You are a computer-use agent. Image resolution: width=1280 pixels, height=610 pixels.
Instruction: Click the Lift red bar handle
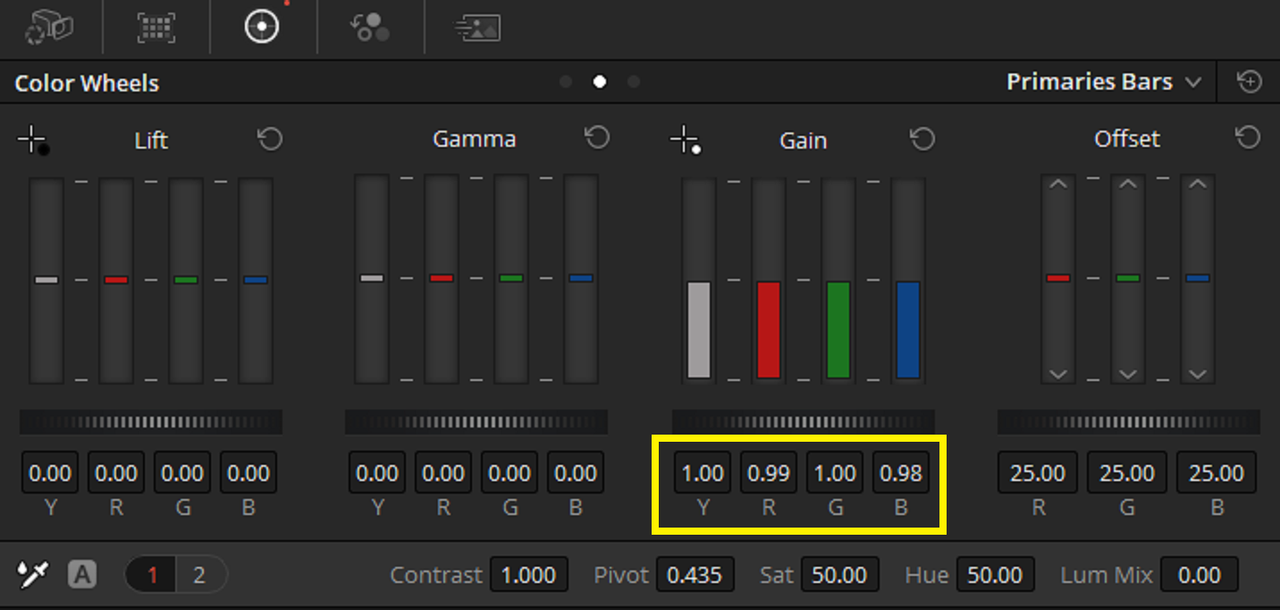[x=116, y=280]
